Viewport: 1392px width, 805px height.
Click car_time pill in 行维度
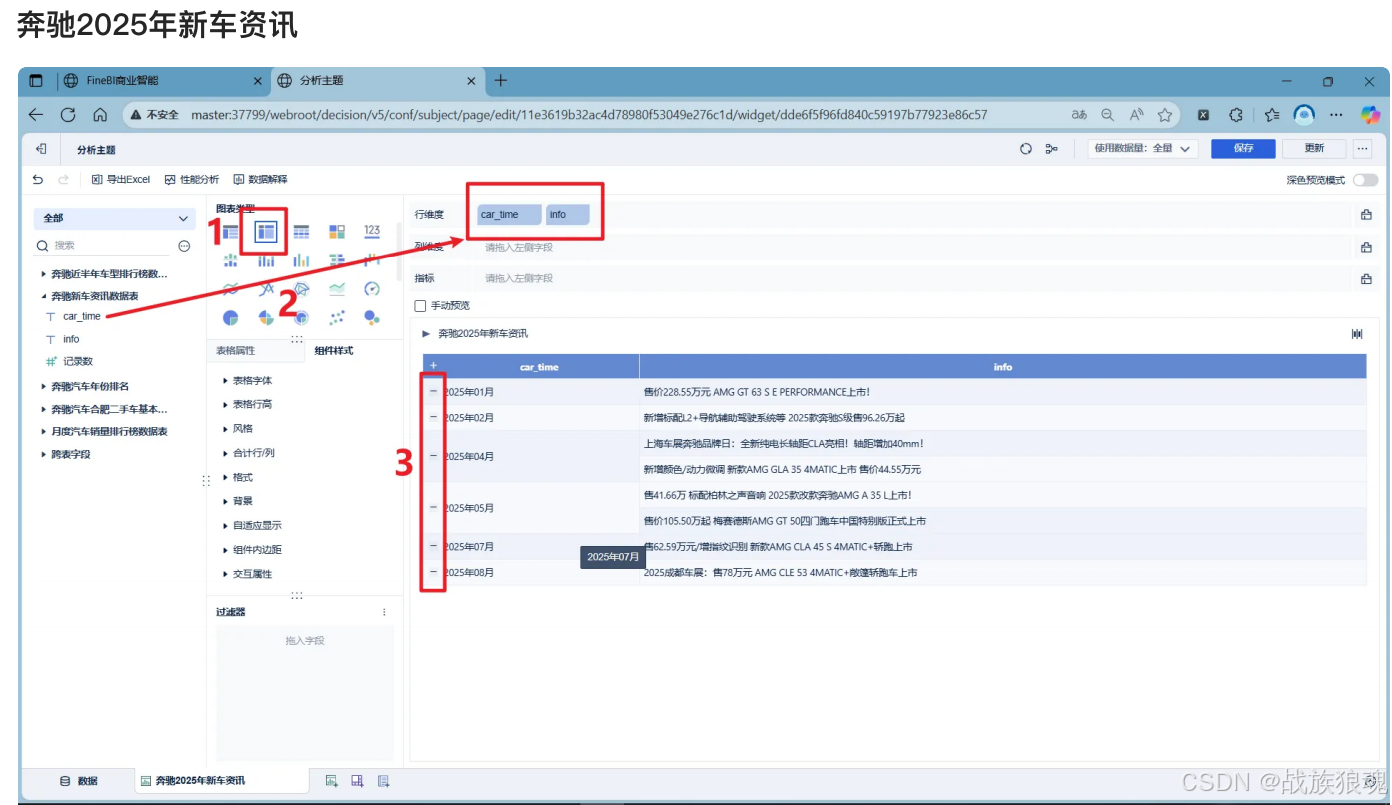point(510,215)
